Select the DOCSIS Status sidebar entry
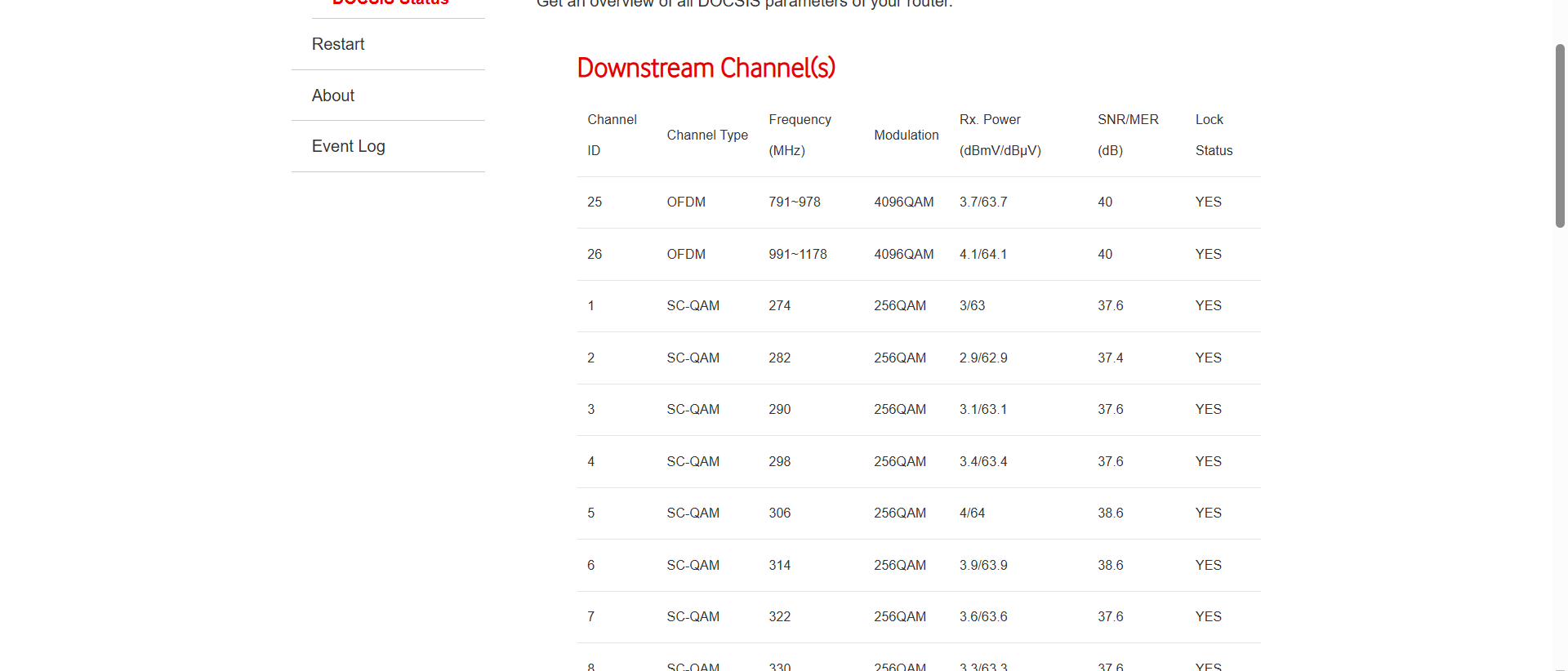 [390, 2]
